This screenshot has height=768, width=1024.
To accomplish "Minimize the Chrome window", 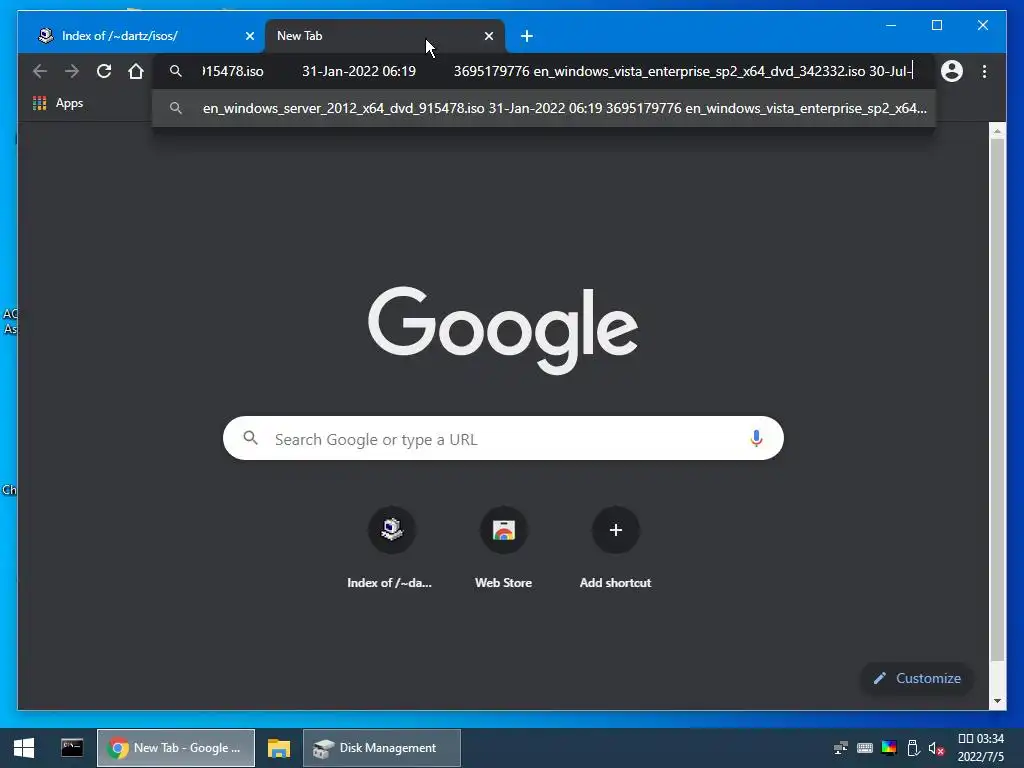I will point(891,25).
